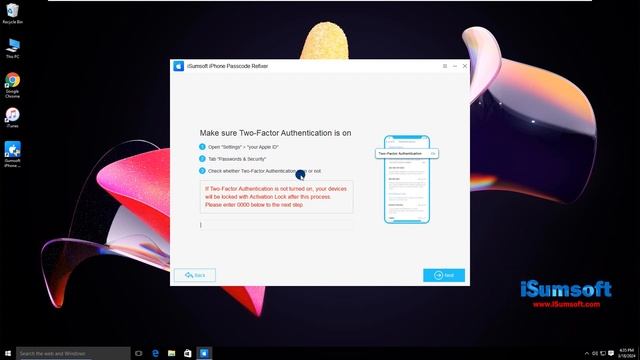Image resolution: width=640 pixels, height=360 pixels.
Task: Click step 3 'Check whether Two-Factor Authentication' text
Action: point(264,171)
